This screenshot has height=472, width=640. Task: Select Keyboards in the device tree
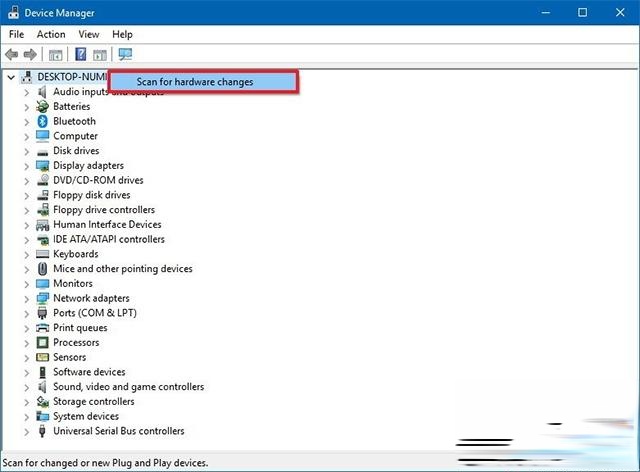point(76,254)
